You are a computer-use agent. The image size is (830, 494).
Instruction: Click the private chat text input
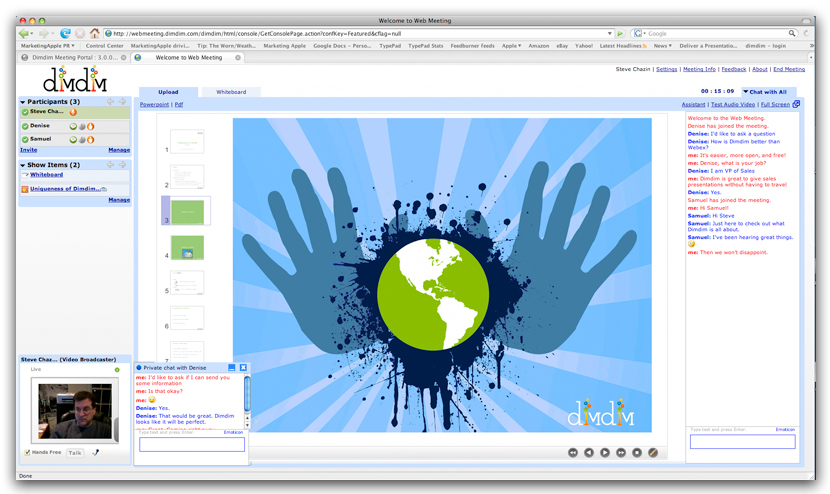[x=192, y=444]
